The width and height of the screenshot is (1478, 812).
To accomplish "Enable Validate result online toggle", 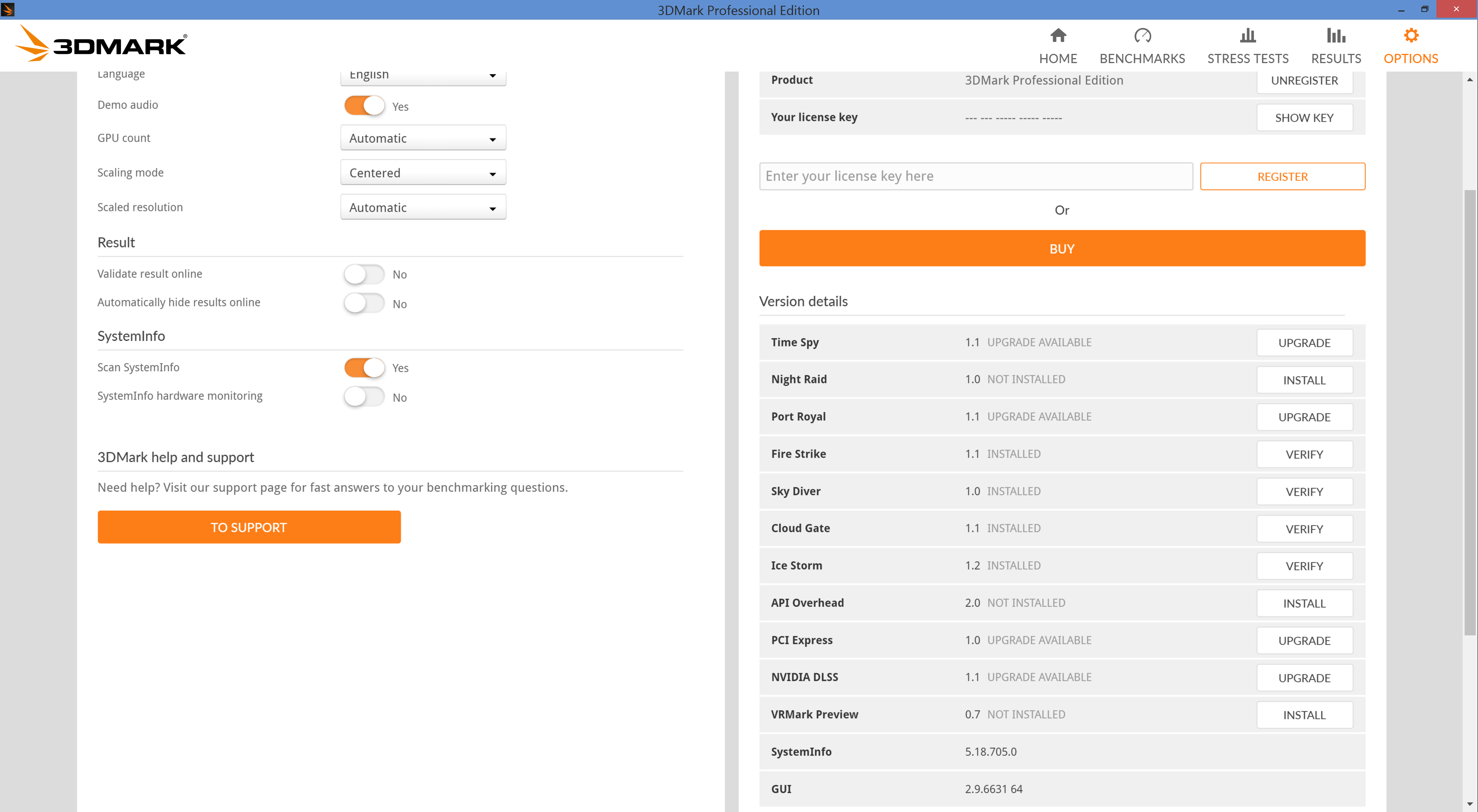I will pos(364,274).
